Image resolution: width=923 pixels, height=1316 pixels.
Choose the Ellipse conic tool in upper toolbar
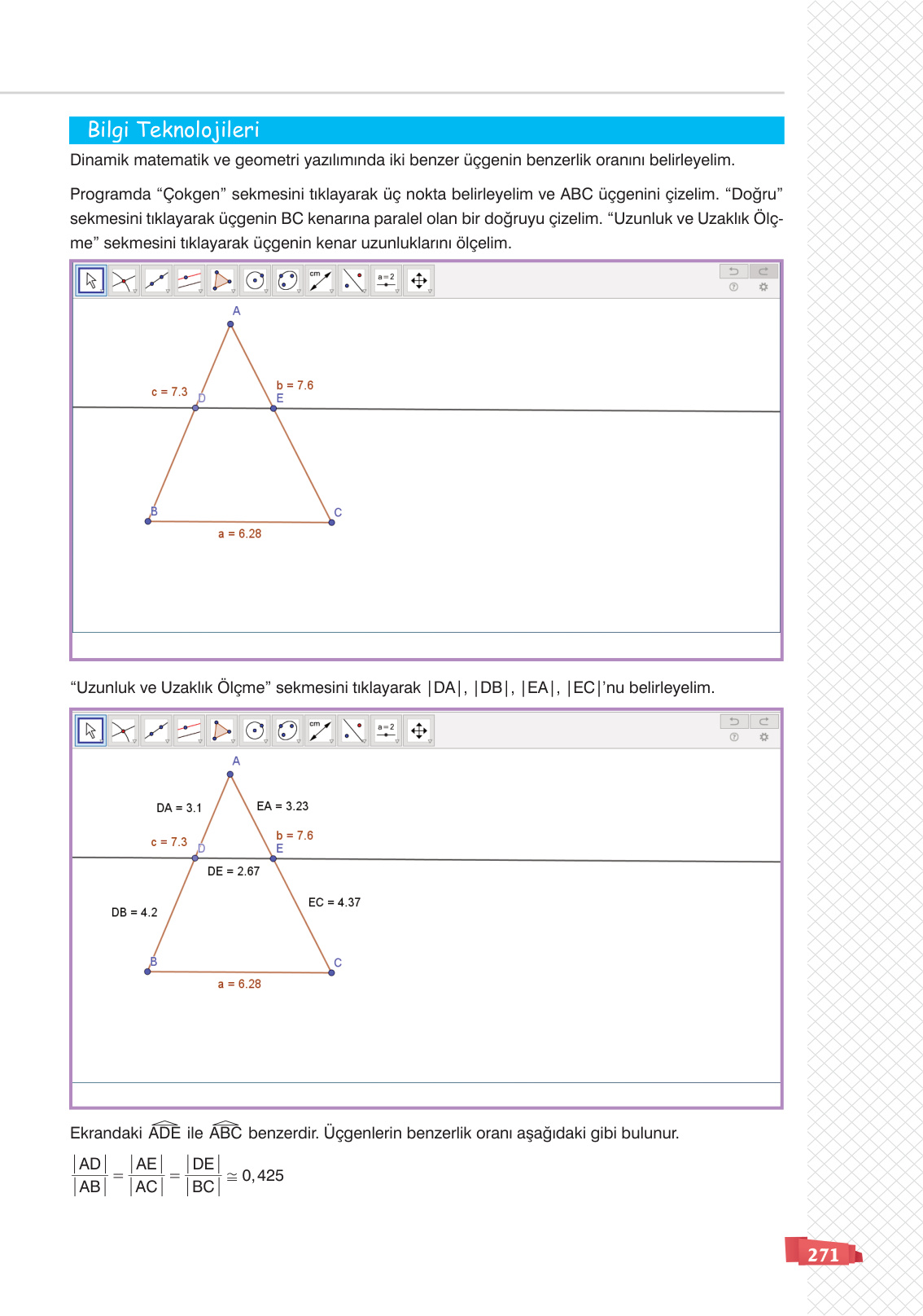coord(287,281)
